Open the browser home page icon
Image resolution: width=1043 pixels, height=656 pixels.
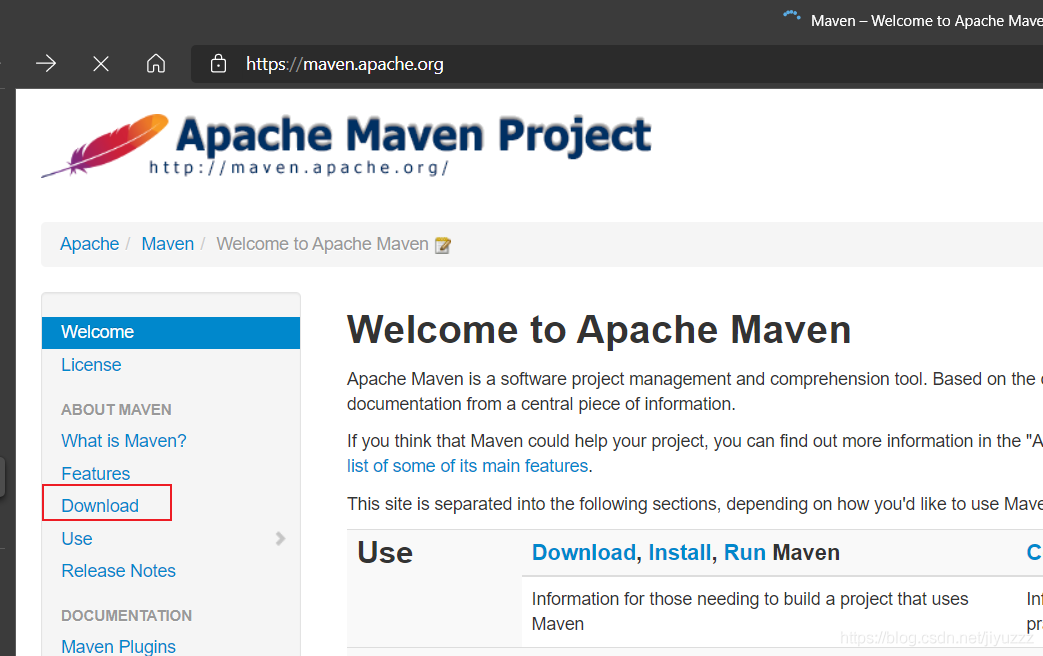click(156, 63)
